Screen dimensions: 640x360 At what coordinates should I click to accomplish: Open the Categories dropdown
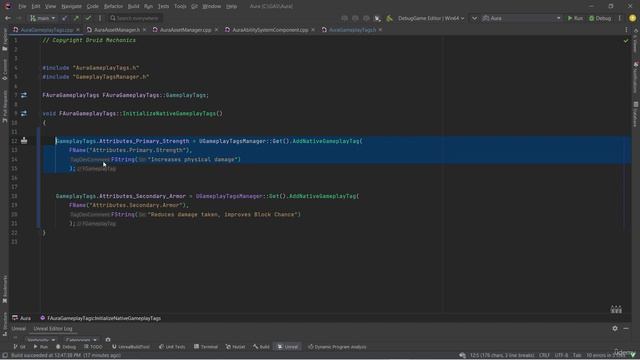pyautogui.click(x=81, y=340)
